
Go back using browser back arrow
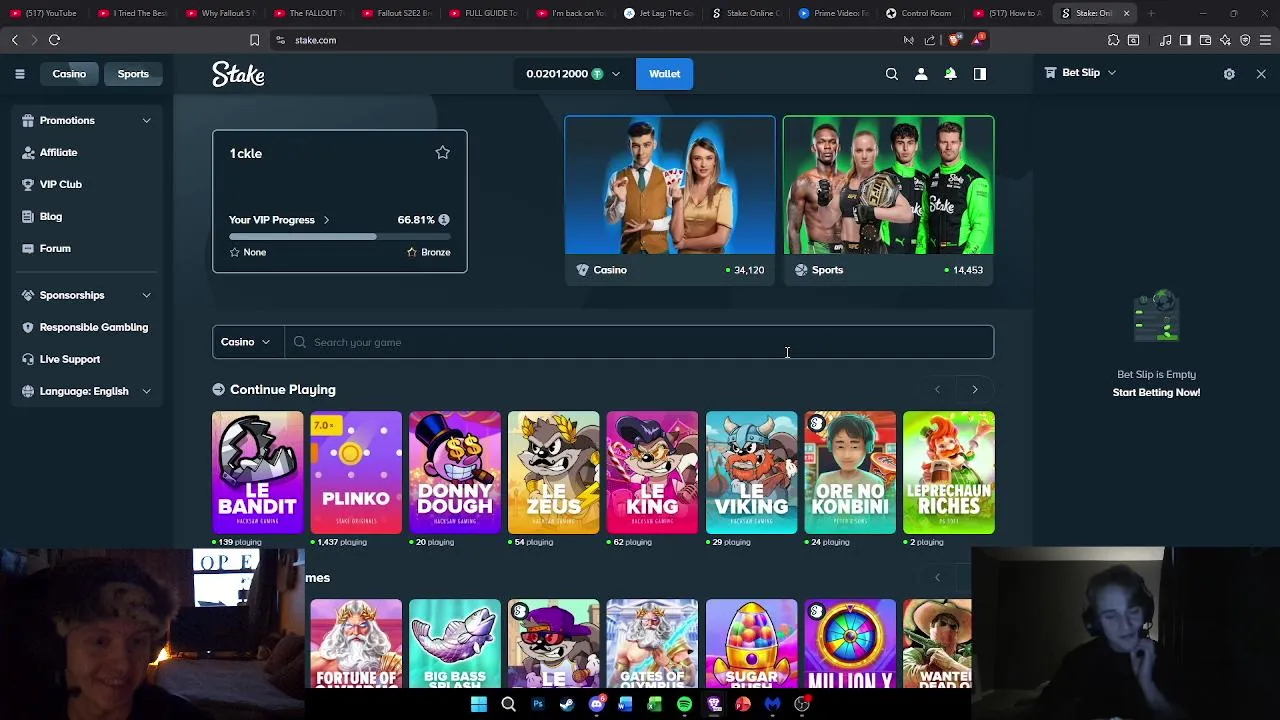14,40
